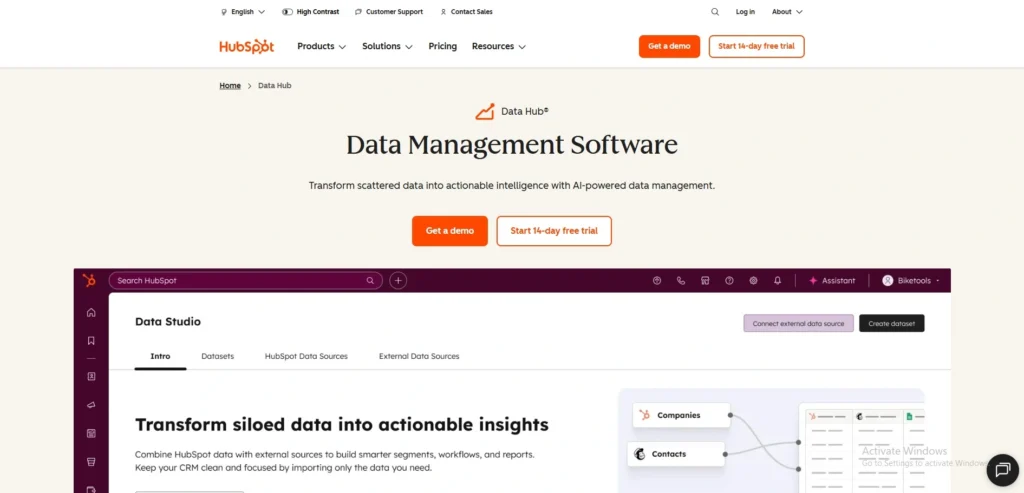
Task: Open the Pricing page
Action: pos(442,46)
